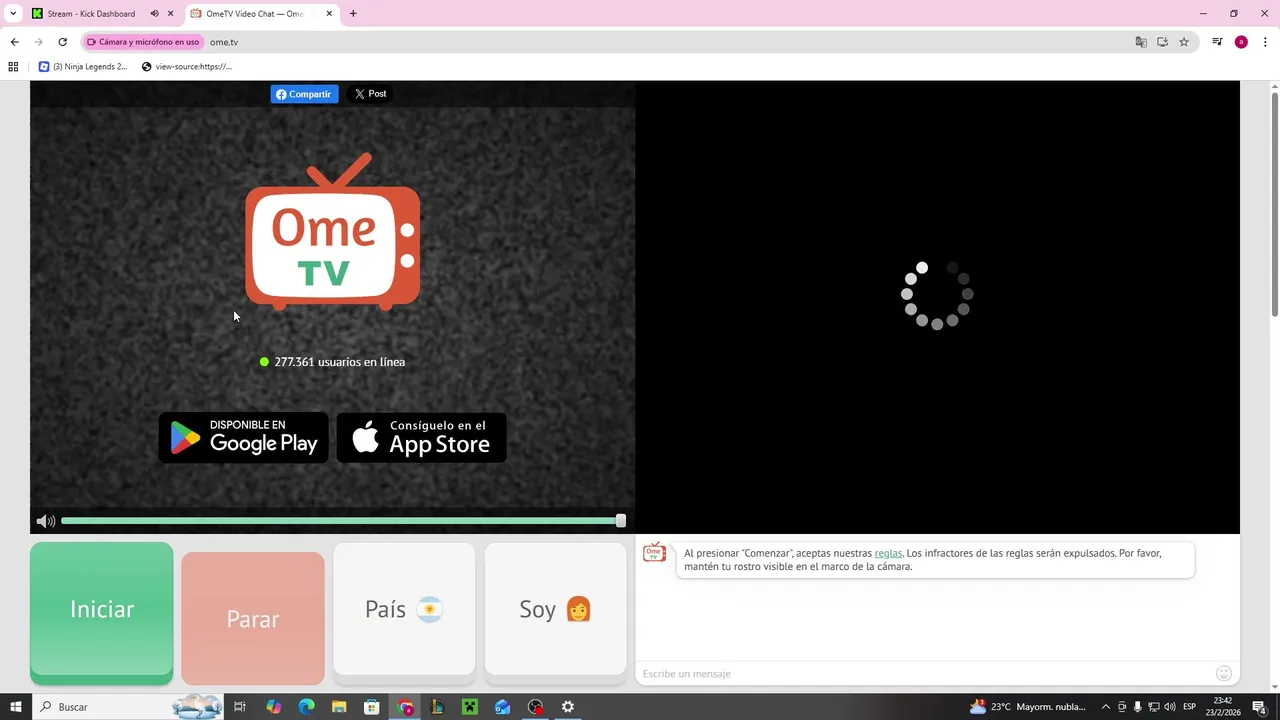Click the tray microphone icon
The width and height of the screenshot is (1280, 720).
(x=1137, y=707)
